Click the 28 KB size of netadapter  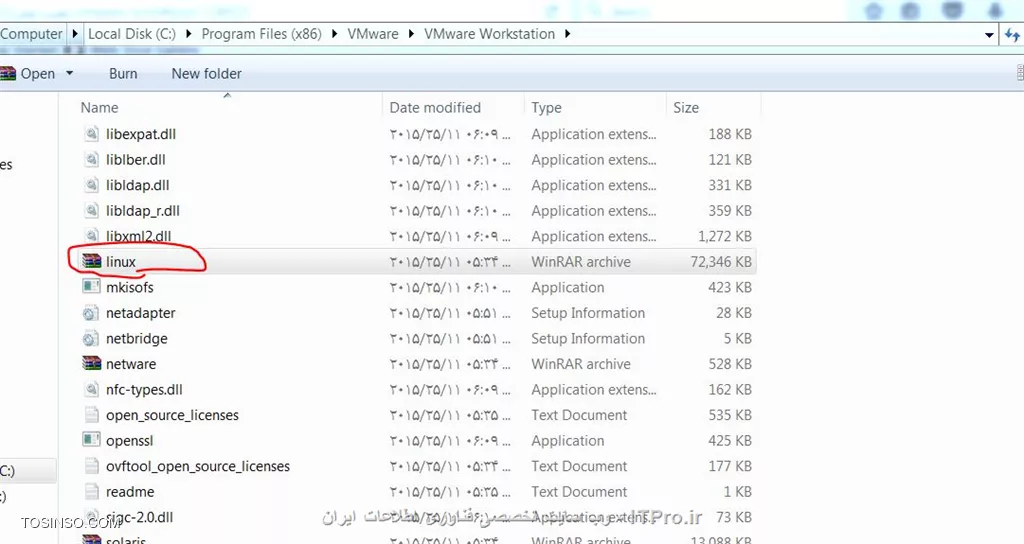click(734, 313)
